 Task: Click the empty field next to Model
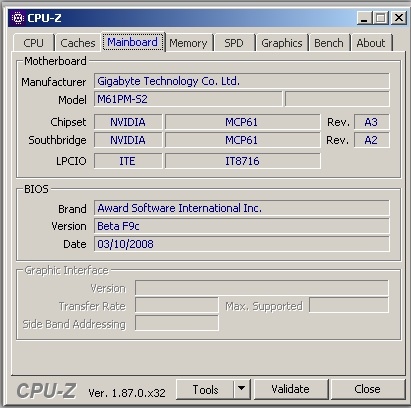coord(337,99)
